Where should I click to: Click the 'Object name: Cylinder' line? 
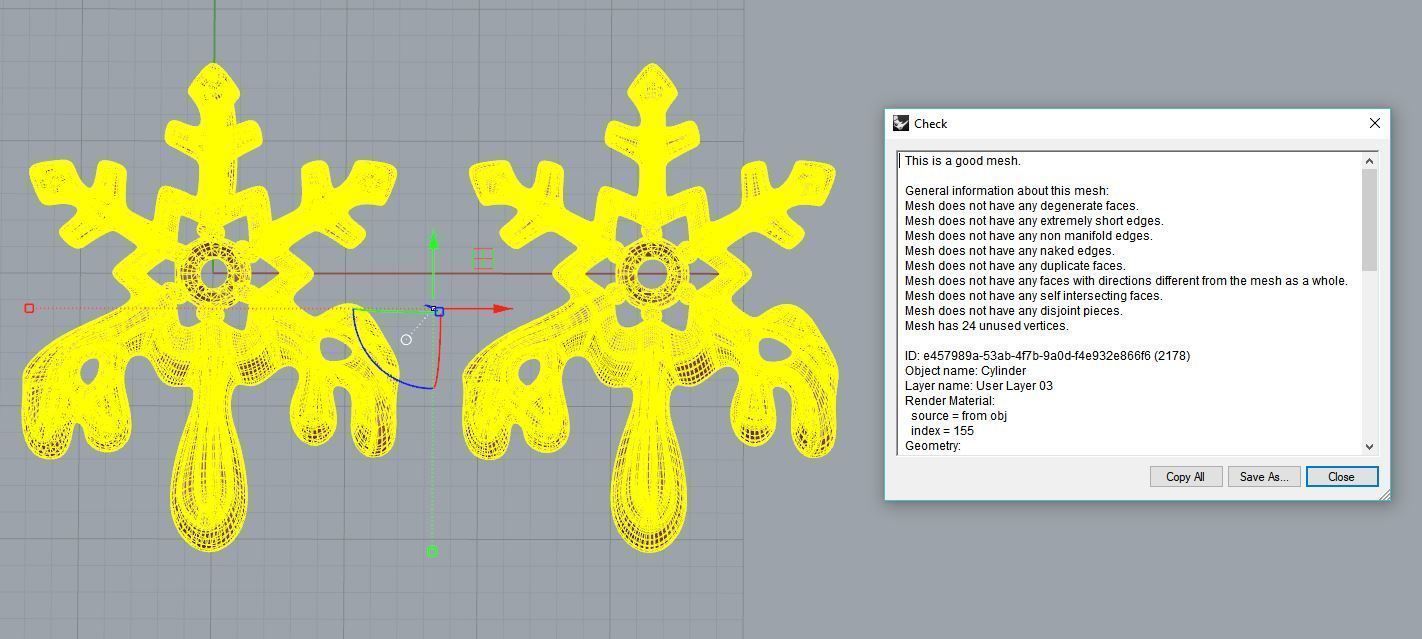(965, 371)
